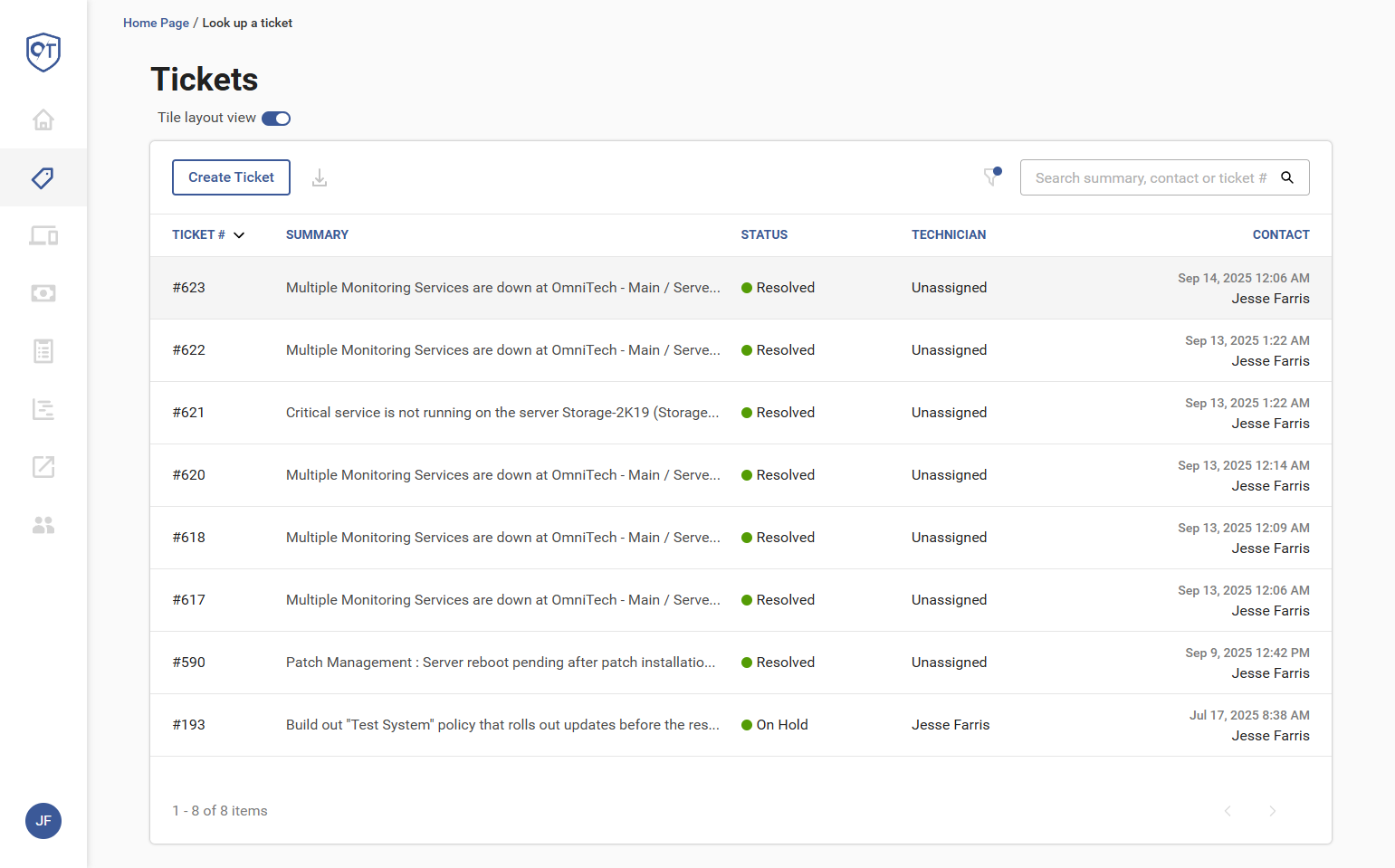
Task: Click the magnifying glass search icon
Action: tap(1287, 177)
